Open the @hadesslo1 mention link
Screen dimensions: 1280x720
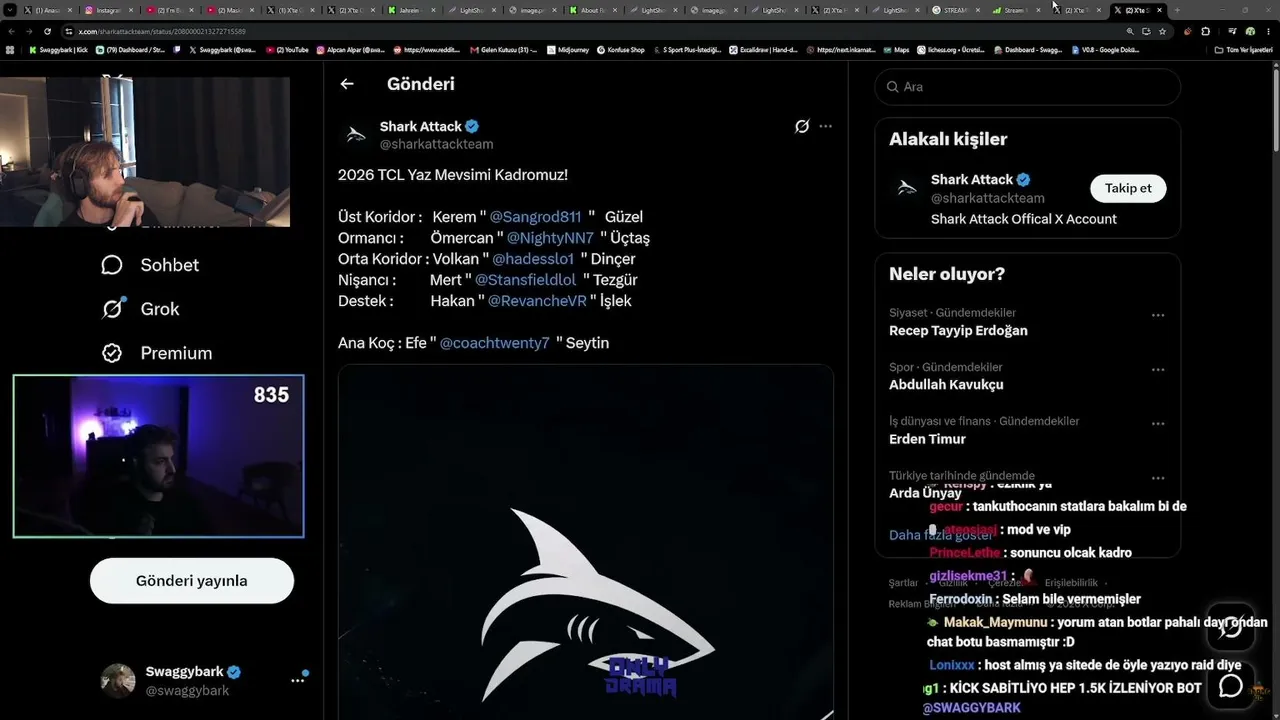point(533,259)
